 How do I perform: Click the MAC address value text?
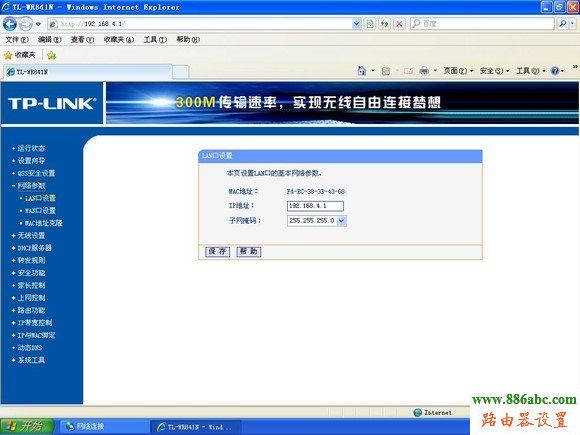pos(316,192)
